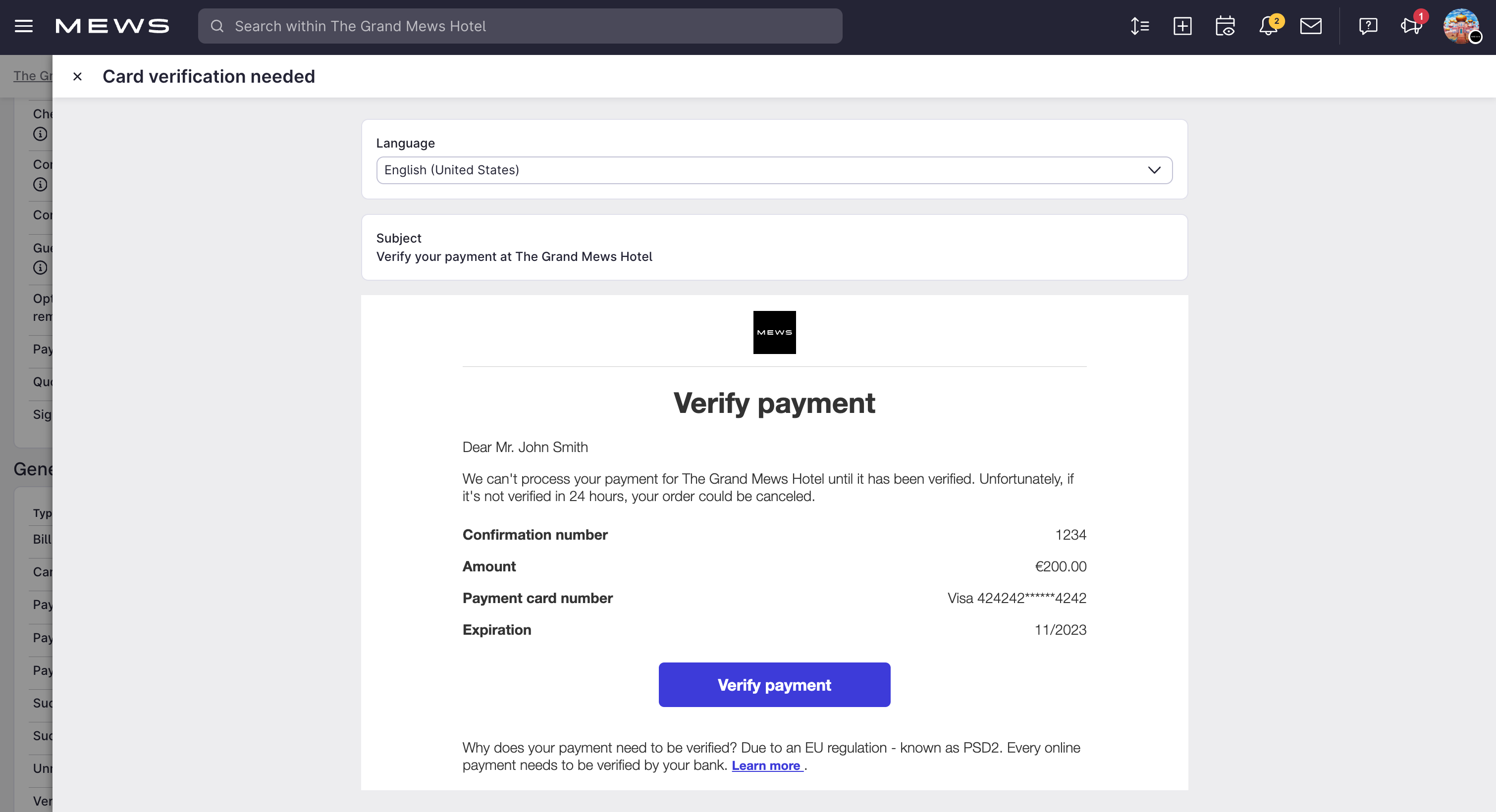Click the Amount label
The height and width of the screenshot is (812, 1496).
(489, 566)
